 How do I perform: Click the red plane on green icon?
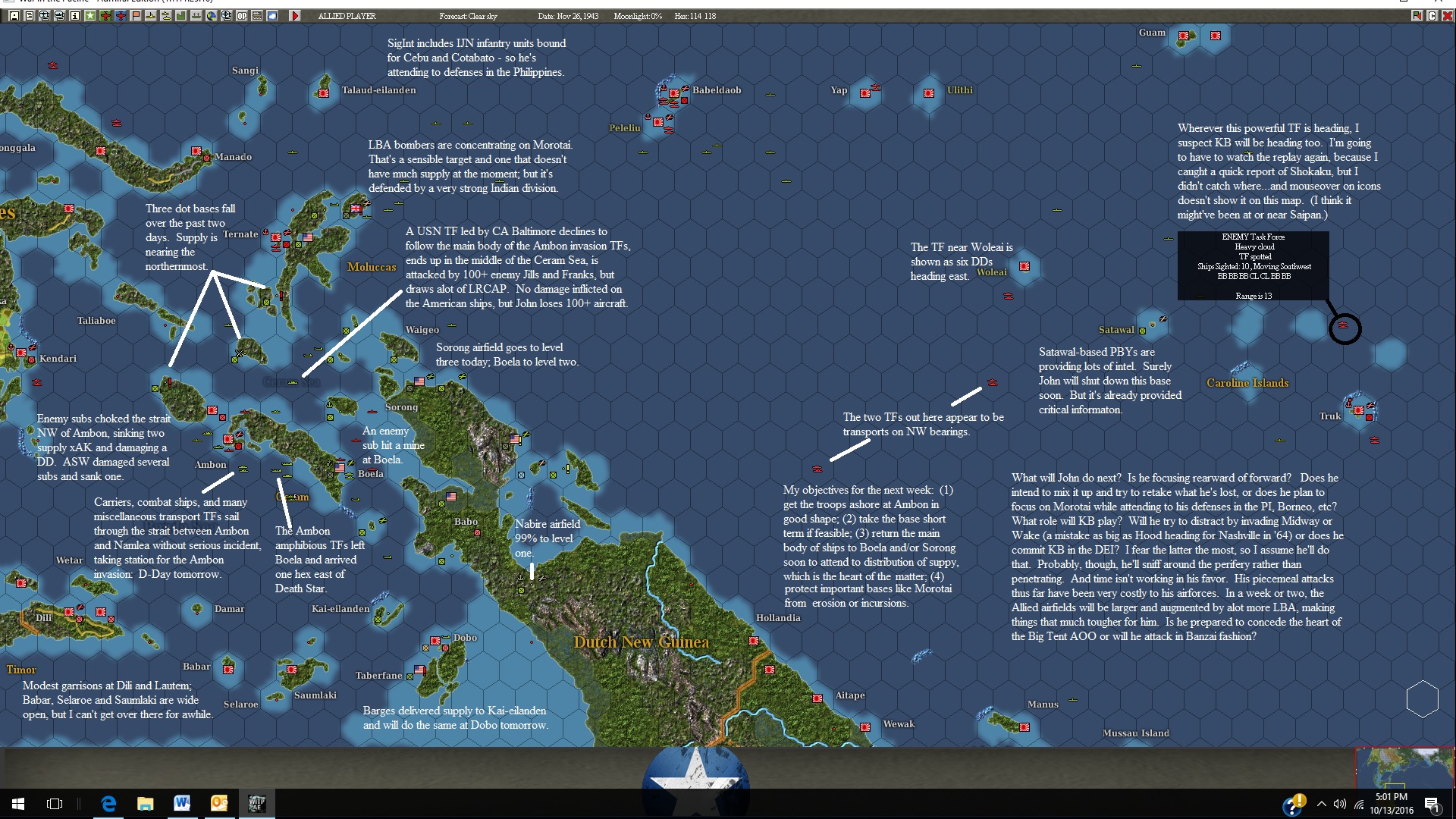[105, 16]
